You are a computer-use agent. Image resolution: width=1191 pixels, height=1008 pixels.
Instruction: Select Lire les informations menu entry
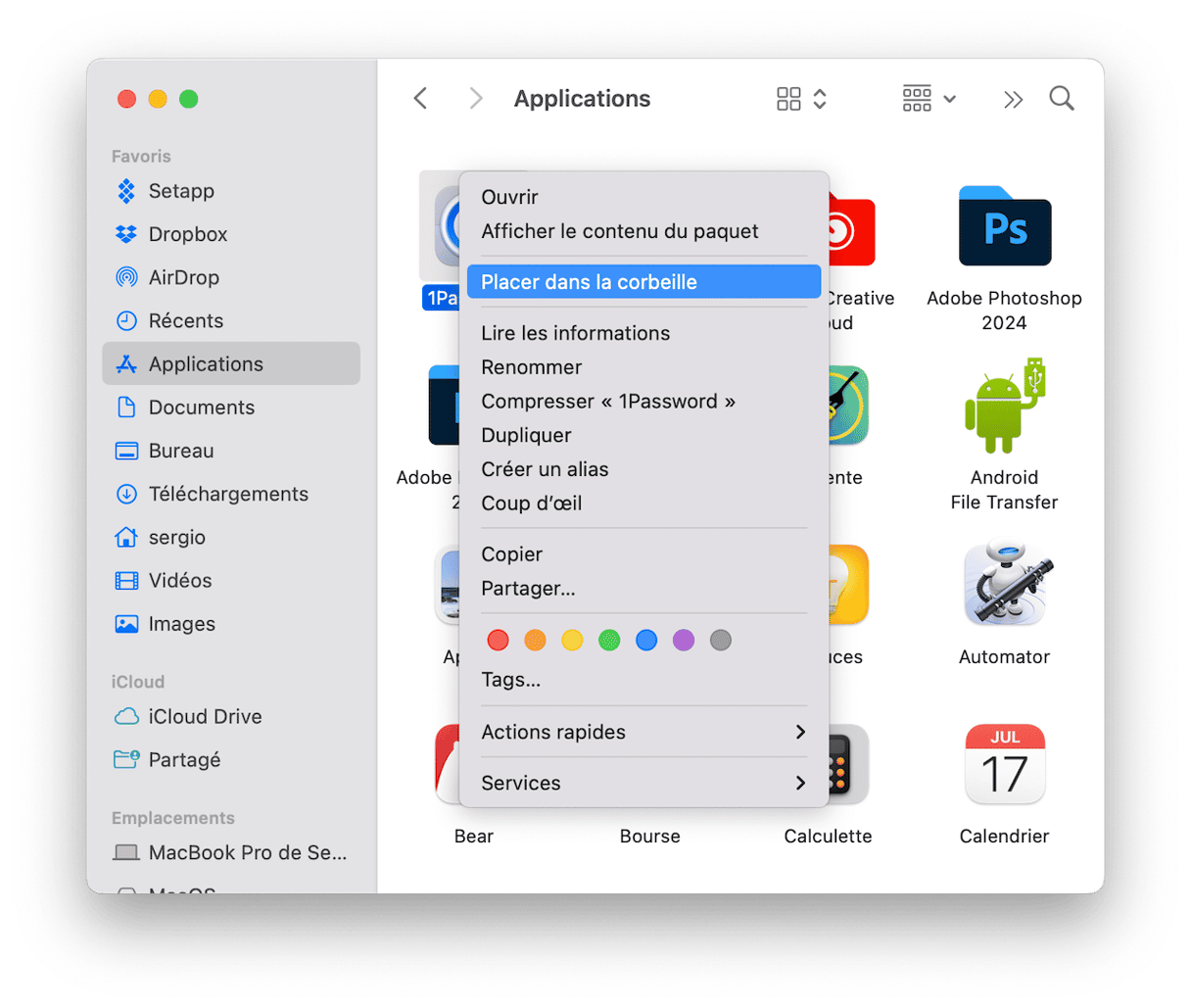coord(575,333)
